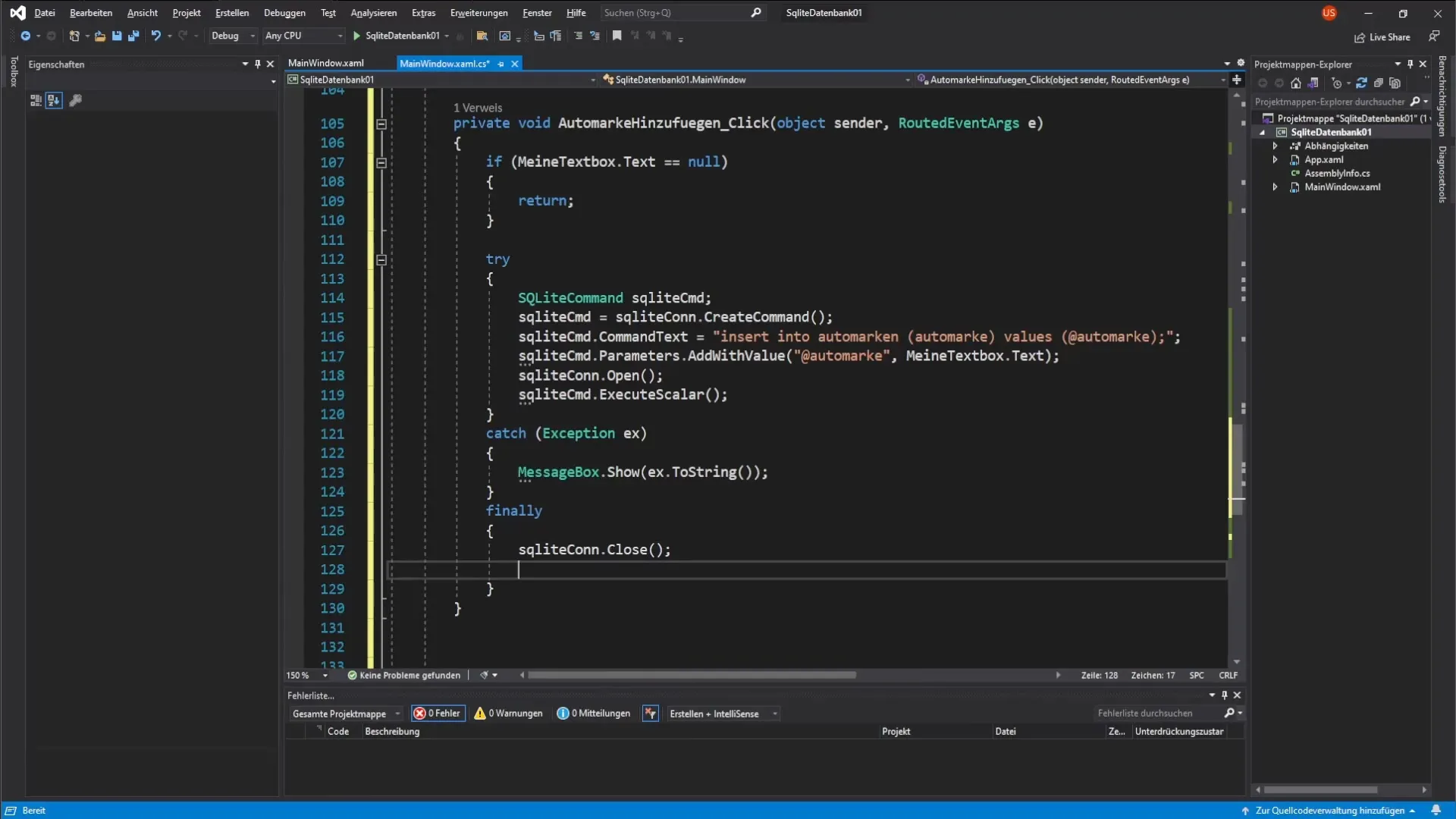This screenshot has height=819, width=1456.
Task: Click the open file folder icon
Action: coord(99,36)
